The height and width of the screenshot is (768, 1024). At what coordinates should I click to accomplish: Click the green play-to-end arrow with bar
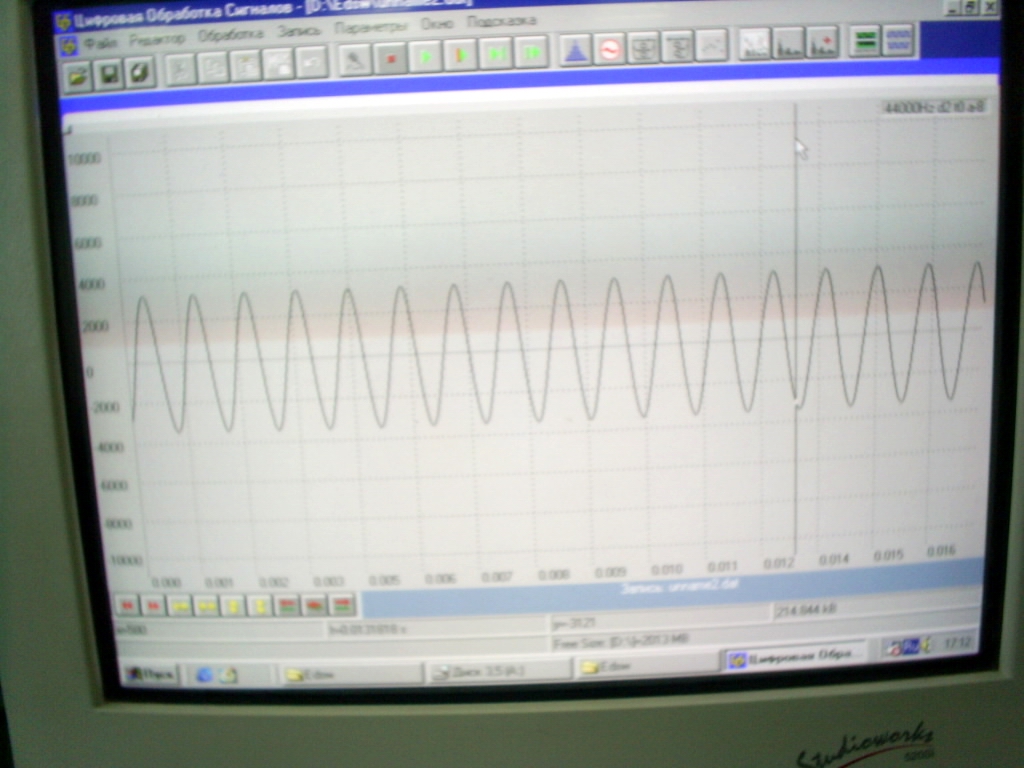(x=496, y=54)
